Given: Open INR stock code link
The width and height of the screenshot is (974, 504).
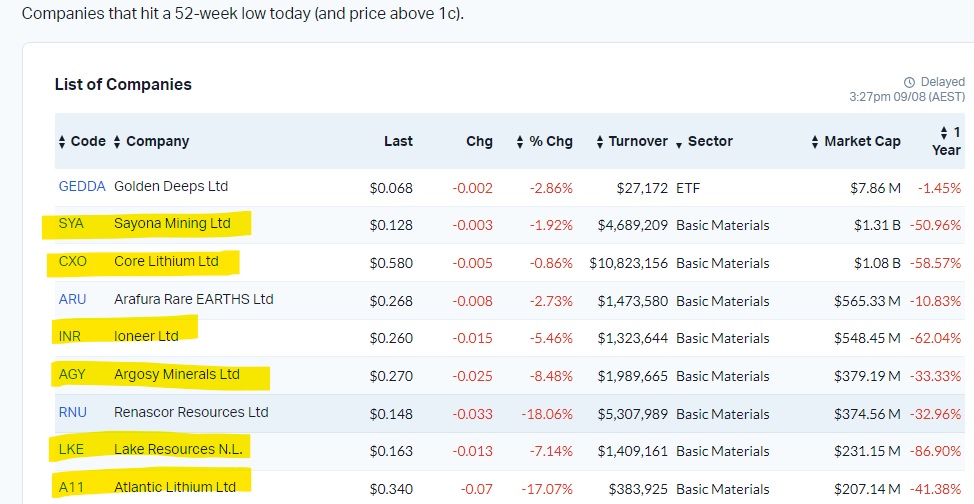Looking at the screenshot, I should coord(70,336).
